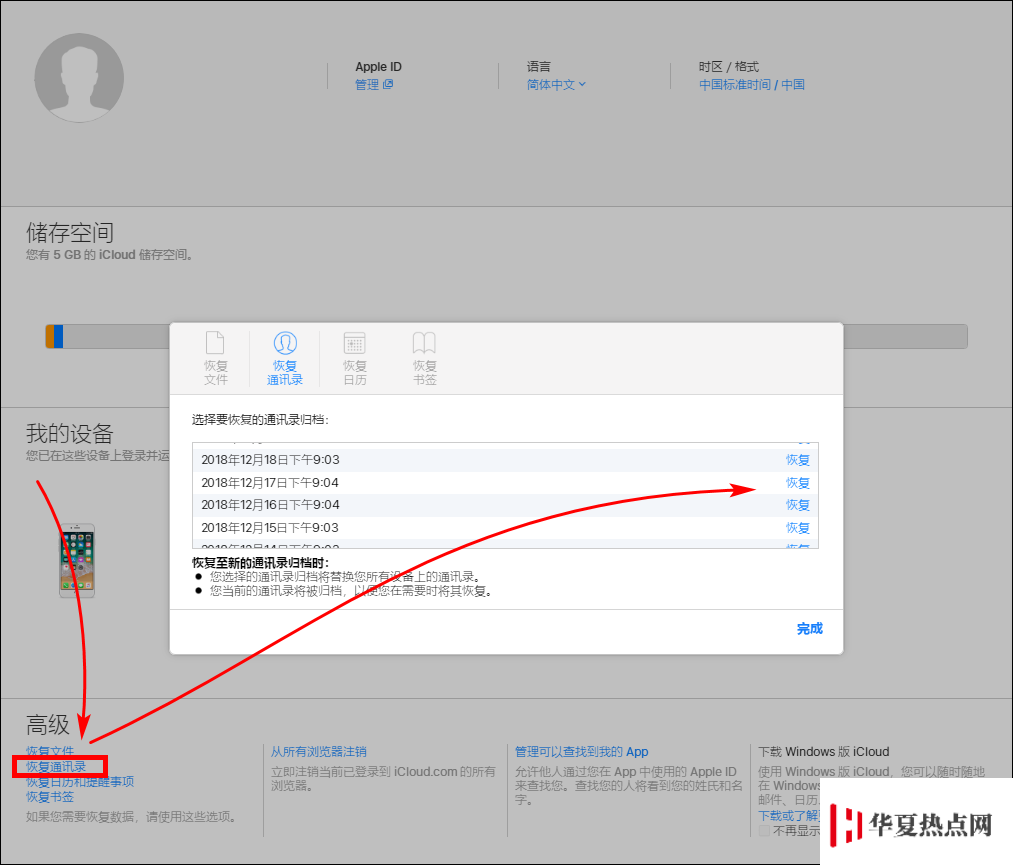Open the 恢复书签 link under 高级
1013x865 pixels.
click(50, 797)
